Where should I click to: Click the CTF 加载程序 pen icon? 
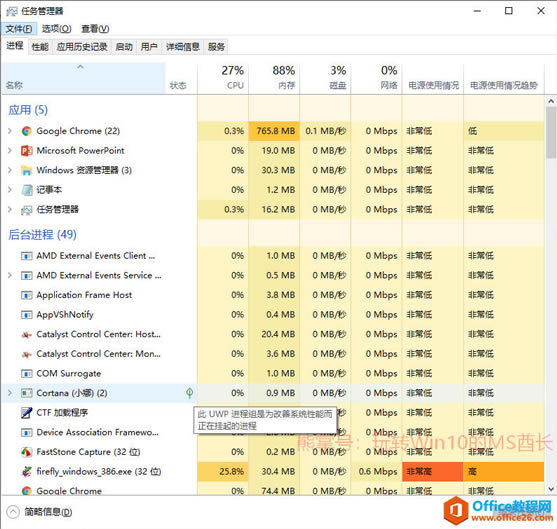point(26,413)
